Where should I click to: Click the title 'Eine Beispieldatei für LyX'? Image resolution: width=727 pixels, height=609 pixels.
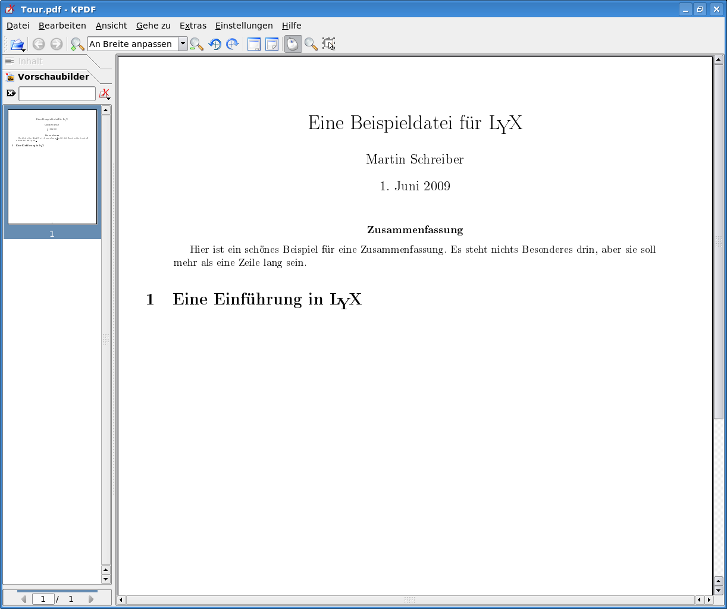pos(415,123)
